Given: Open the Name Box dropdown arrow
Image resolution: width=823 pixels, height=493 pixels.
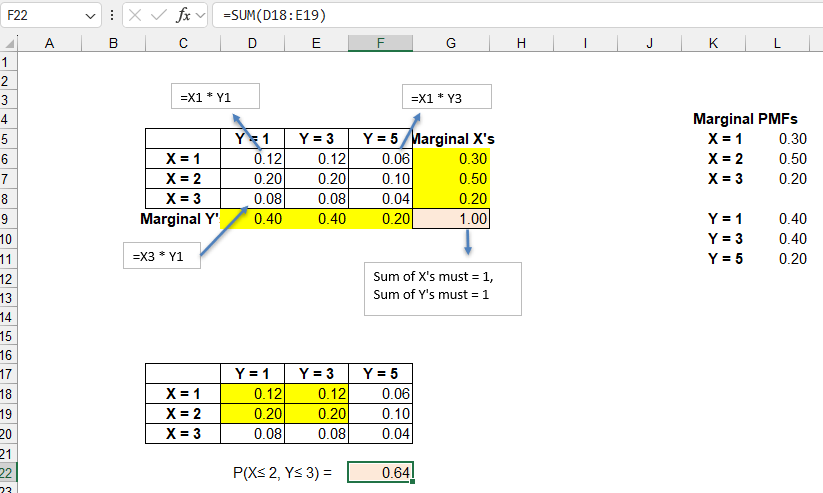Looking at the screenshot, I should (91, 16).
